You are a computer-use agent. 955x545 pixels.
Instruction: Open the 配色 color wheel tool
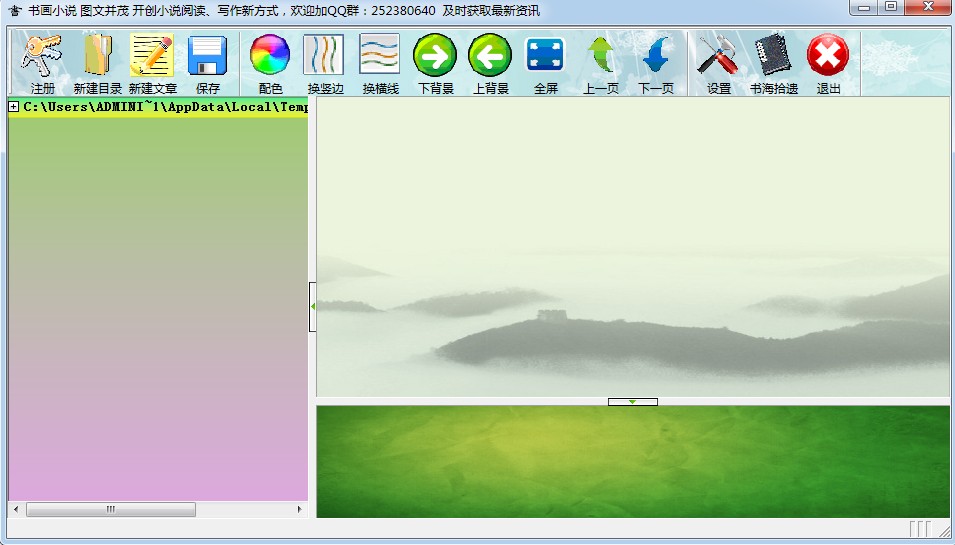pyautogui.click(x=270, y=63)
